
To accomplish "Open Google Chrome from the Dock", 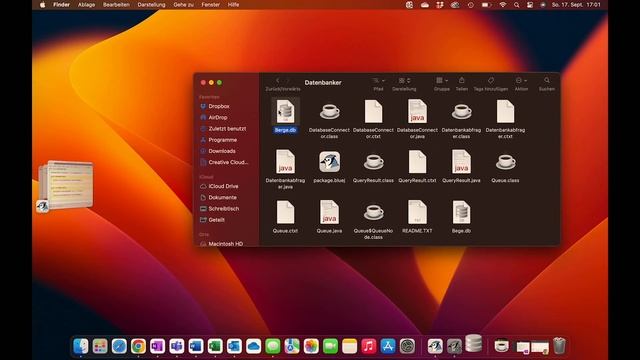I will tap(138, 346).
